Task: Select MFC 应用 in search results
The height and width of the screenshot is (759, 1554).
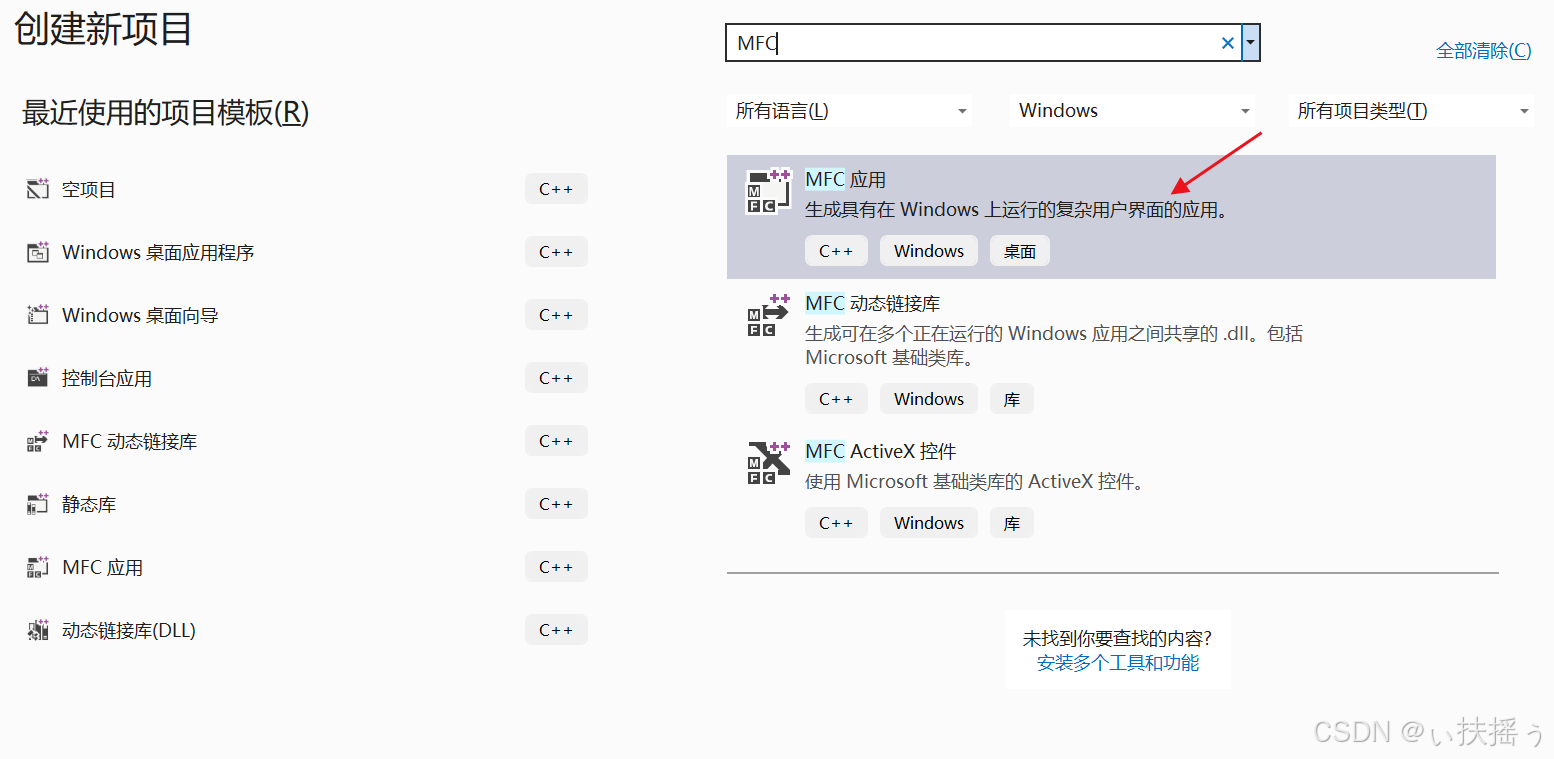Action: click(x=1111, y=217)
